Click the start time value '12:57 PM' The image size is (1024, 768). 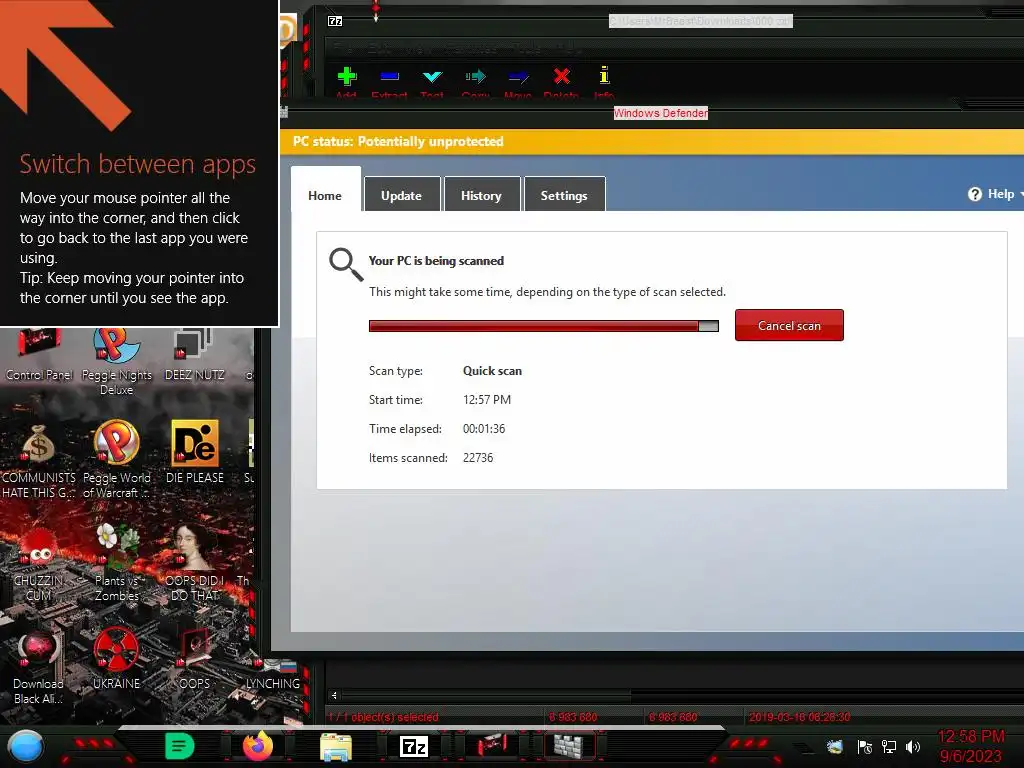pyautogui.click(x=487, y=400)
